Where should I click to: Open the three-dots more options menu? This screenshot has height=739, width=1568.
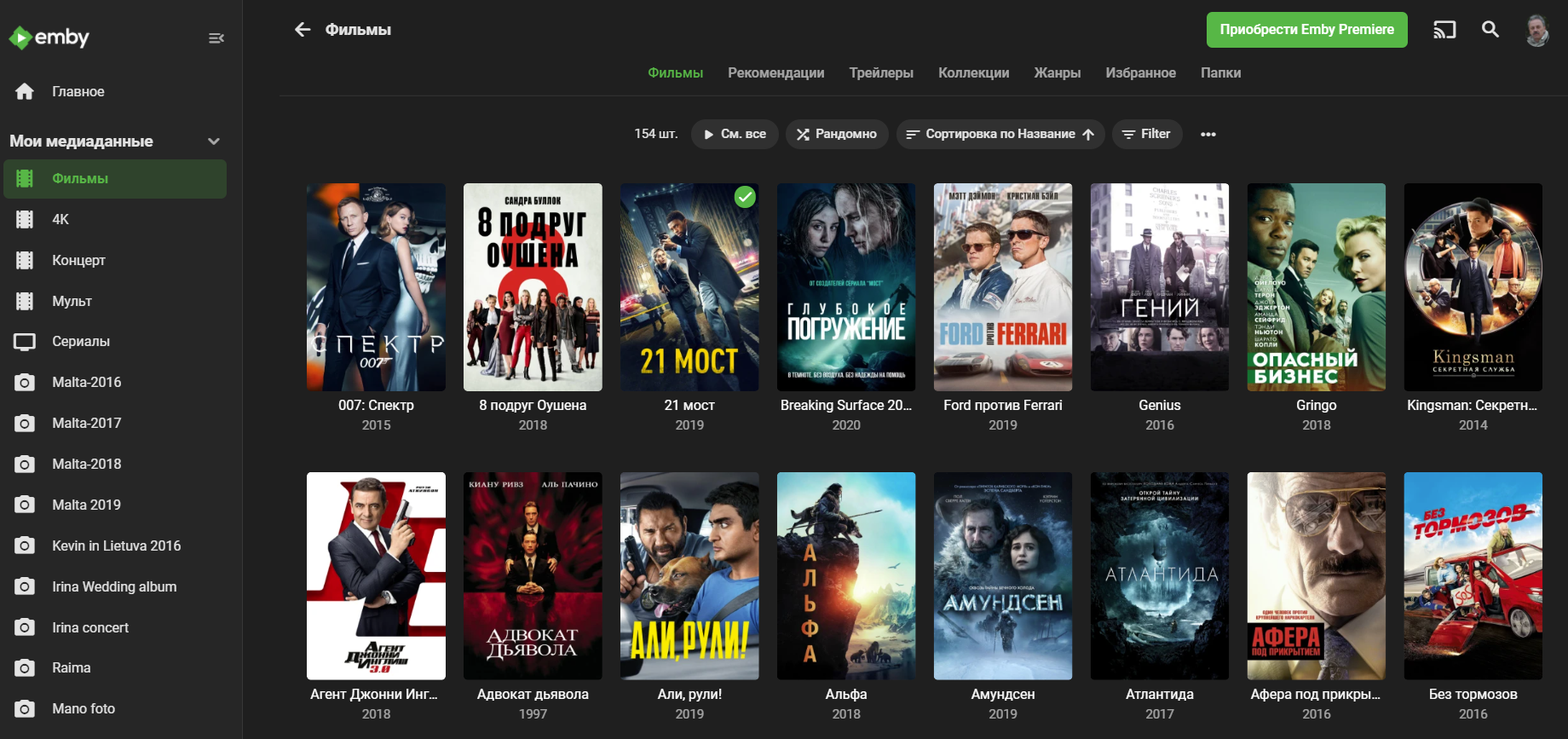point(1208,135)
